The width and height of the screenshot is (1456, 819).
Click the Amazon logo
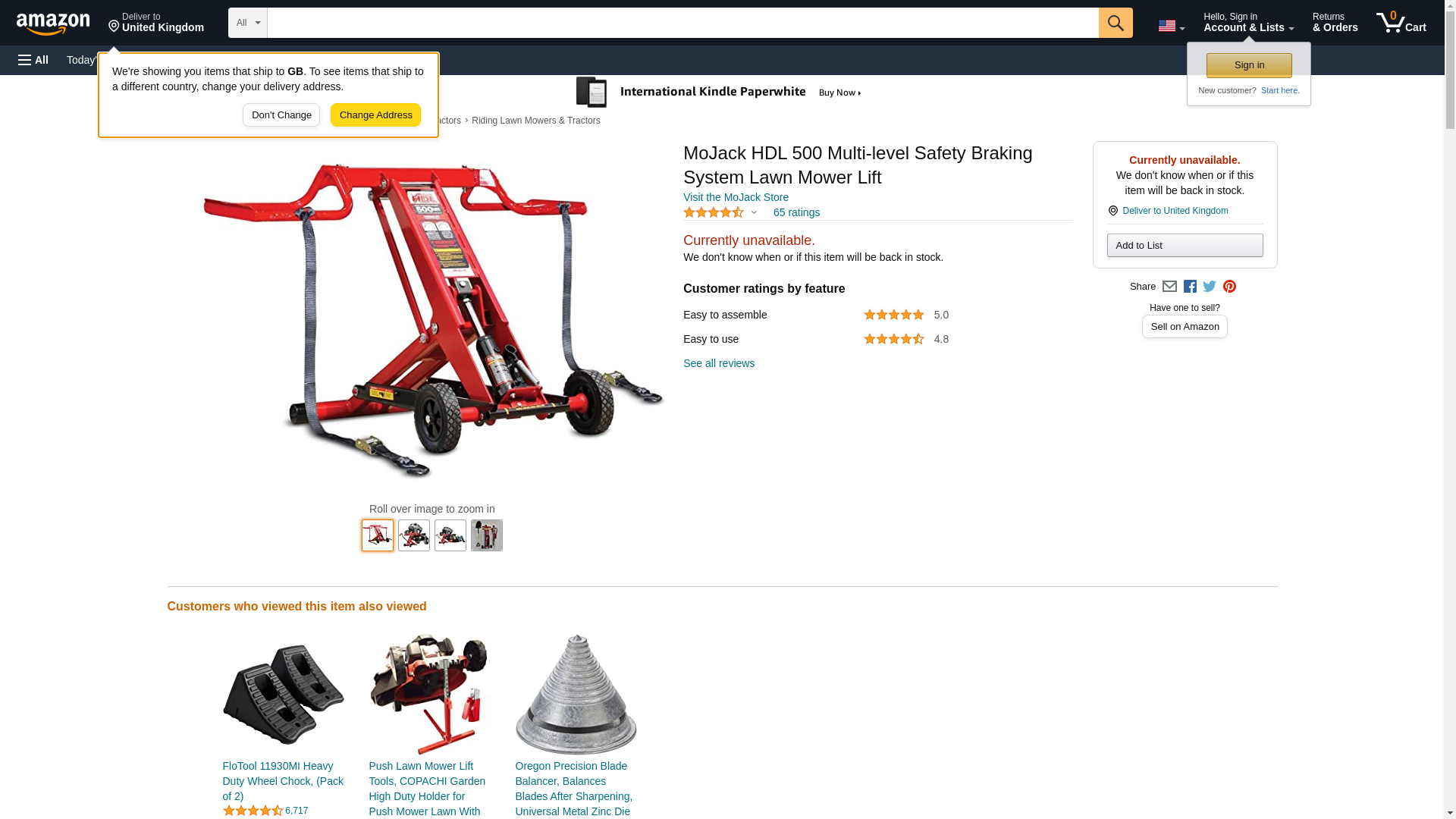[x=53, y=24]
